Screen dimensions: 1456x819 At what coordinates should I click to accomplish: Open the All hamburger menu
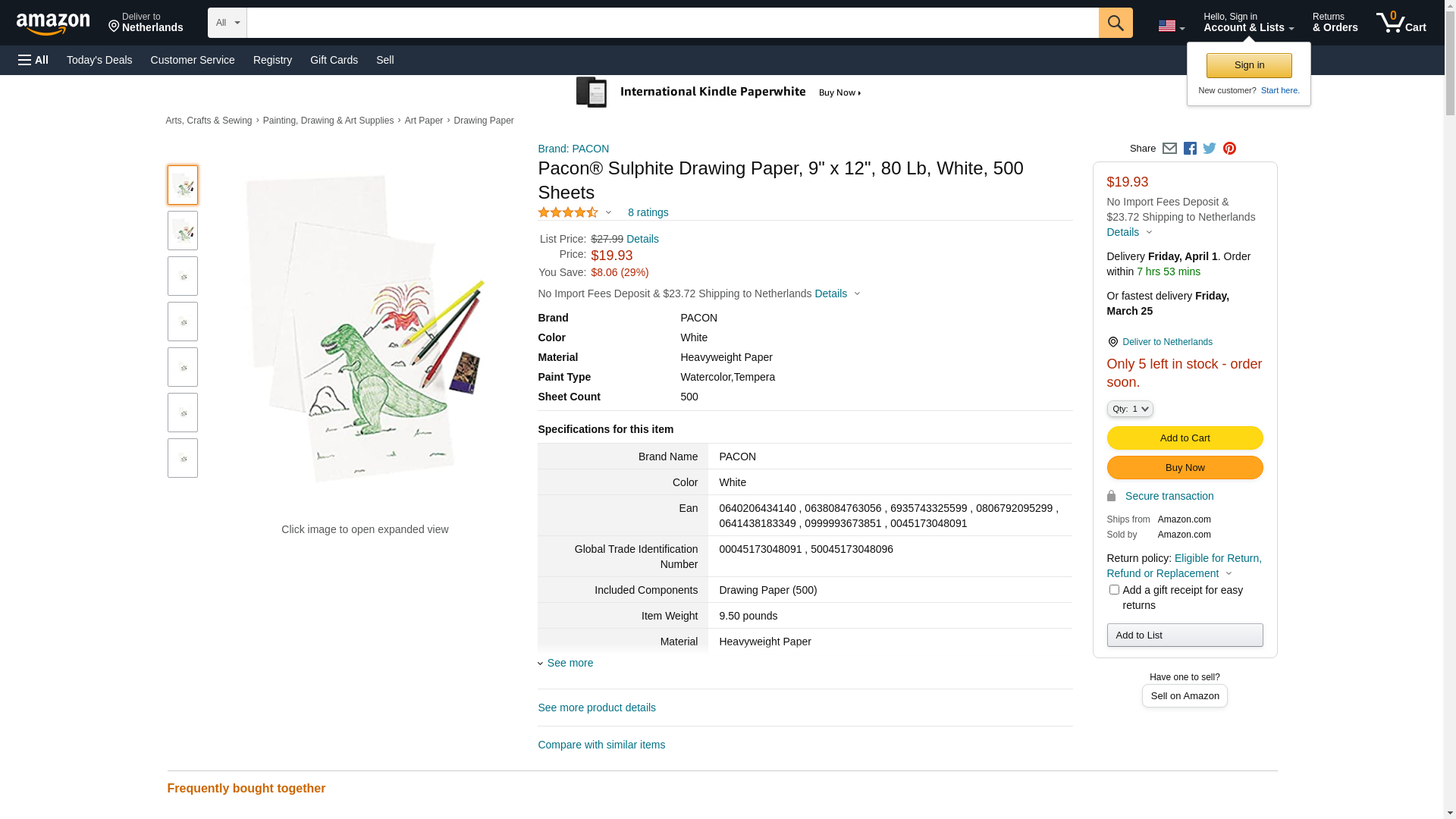33,60
